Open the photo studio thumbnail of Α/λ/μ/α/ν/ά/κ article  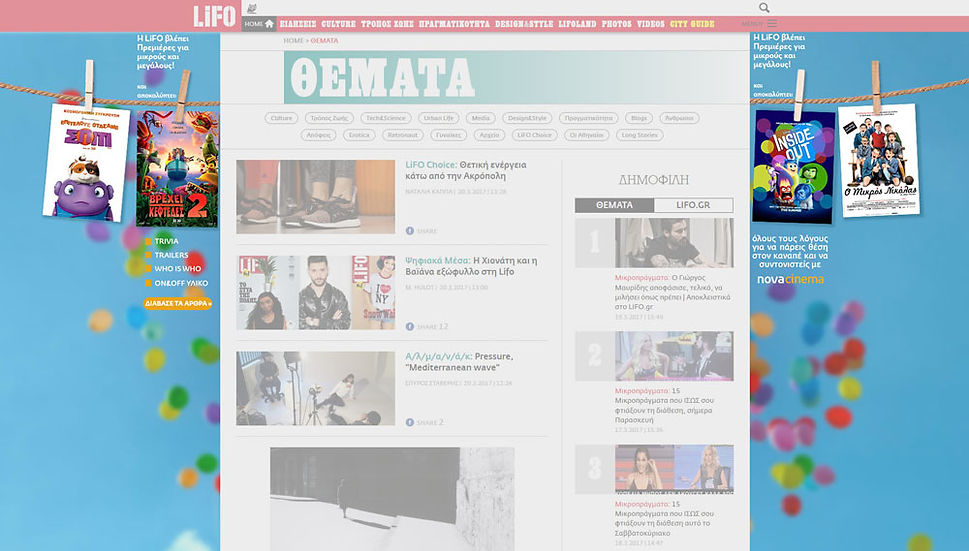[x=316, y=389]
